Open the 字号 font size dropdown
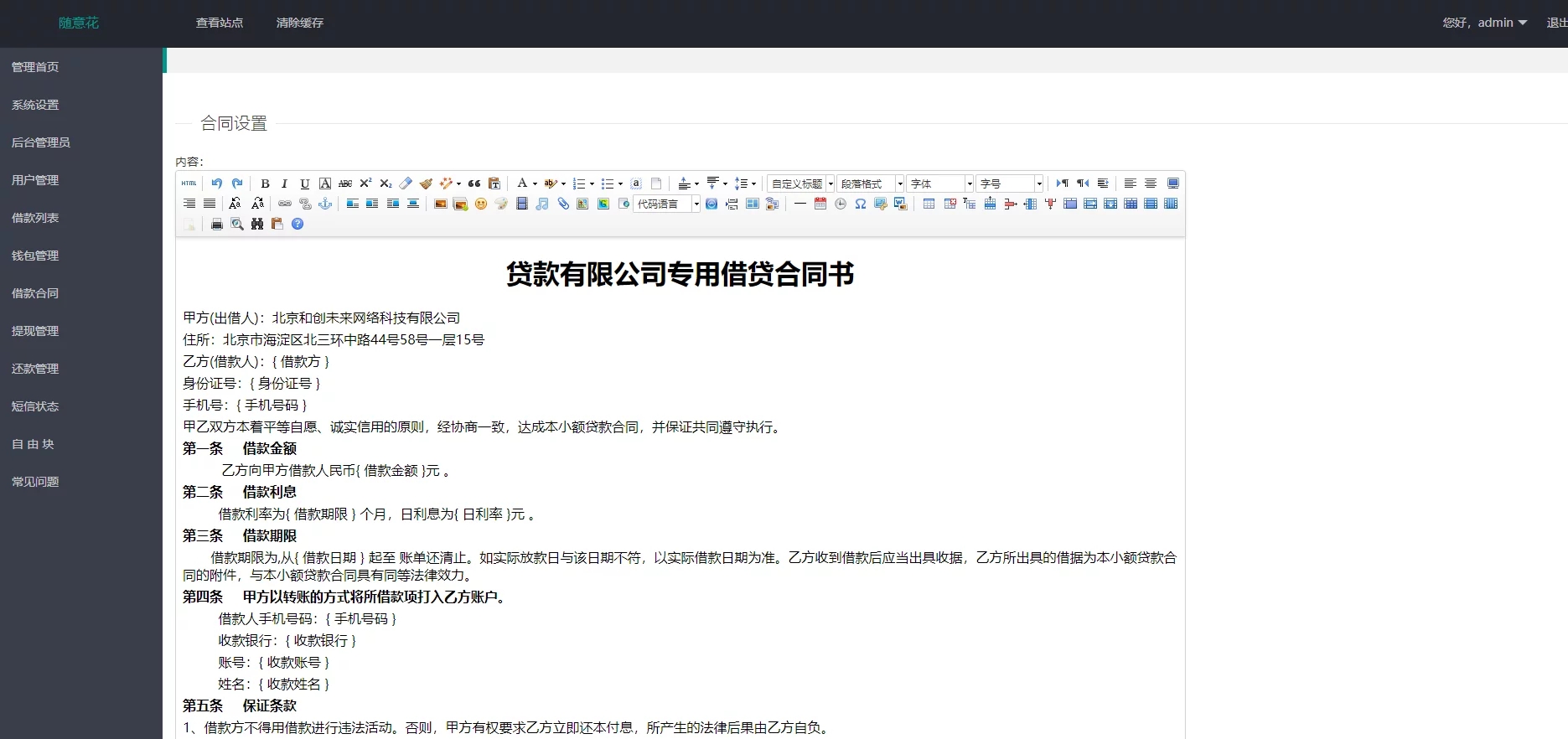The image size is (1568, 739). [x=1010, y=183]
